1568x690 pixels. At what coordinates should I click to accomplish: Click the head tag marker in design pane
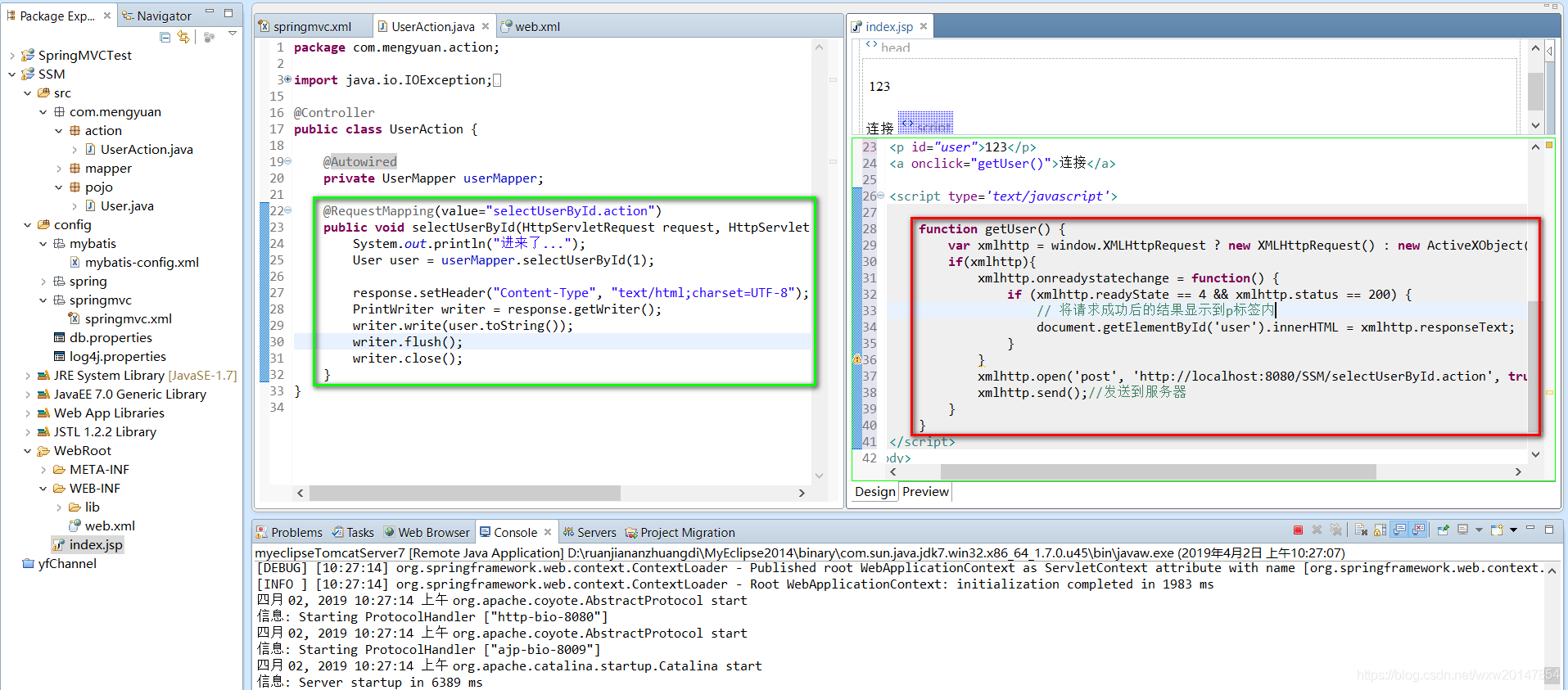[x=888, y=47]
